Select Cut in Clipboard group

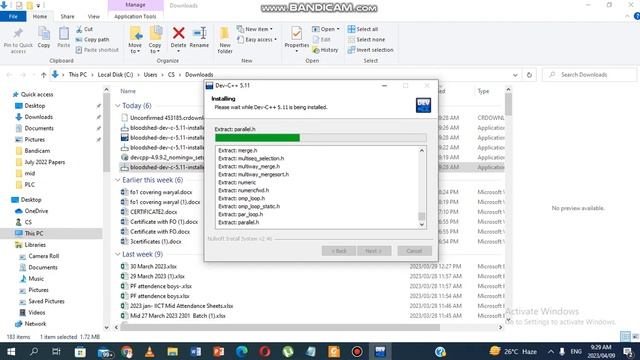[84, 29]
